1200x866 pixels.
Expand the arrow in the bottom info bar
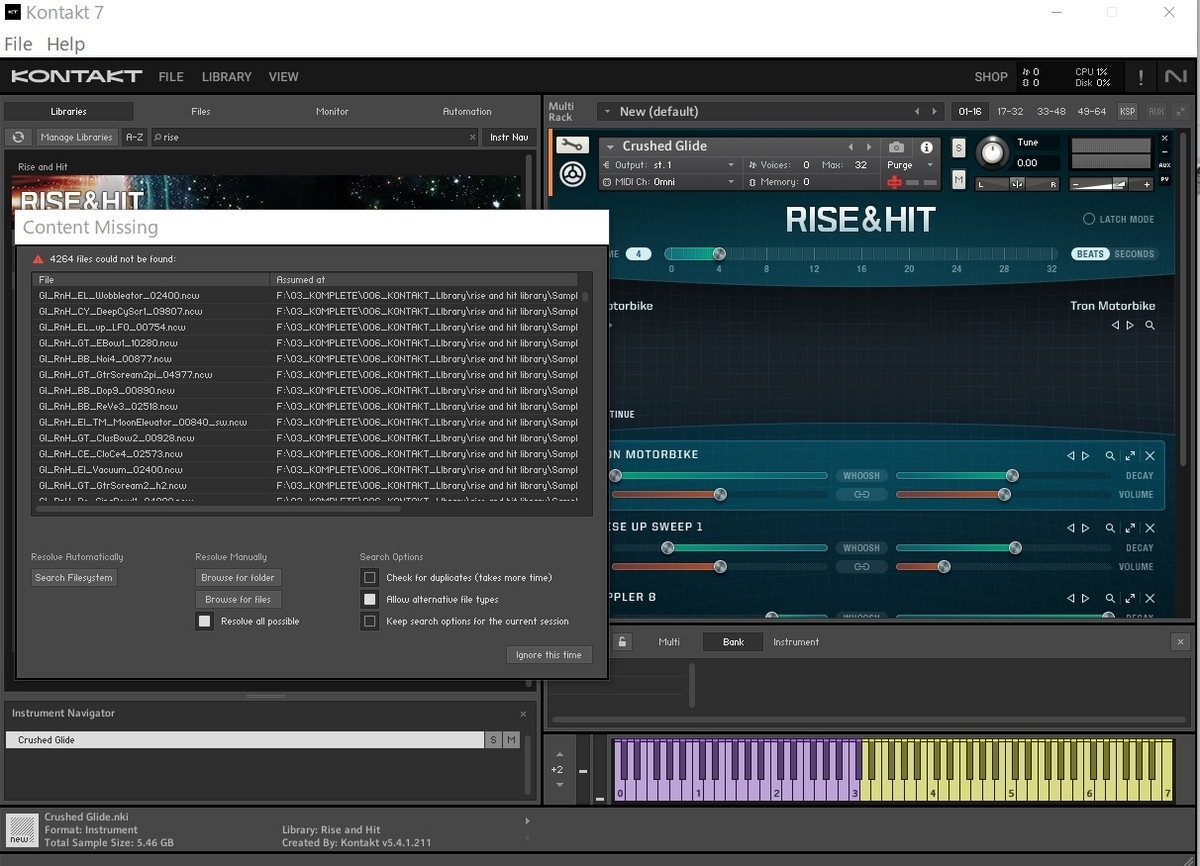coord(527,821)
